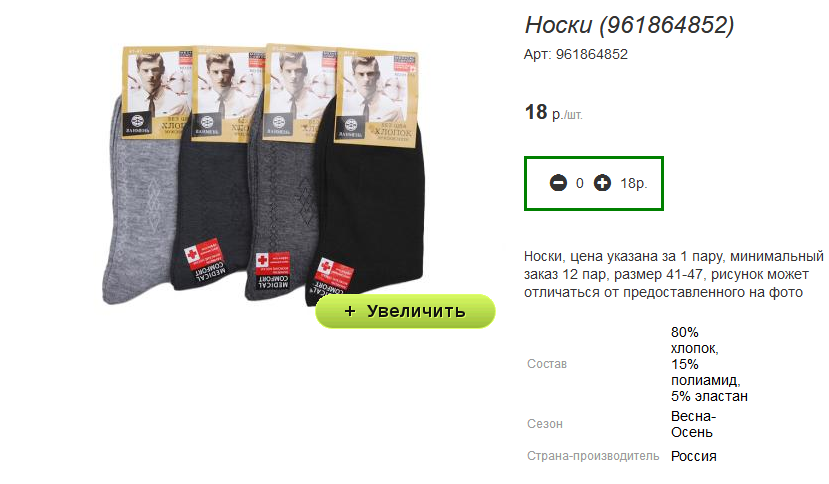Click the Россия country value
The width and height of the screenshot is (829, 484).
(x=694, y=456)
